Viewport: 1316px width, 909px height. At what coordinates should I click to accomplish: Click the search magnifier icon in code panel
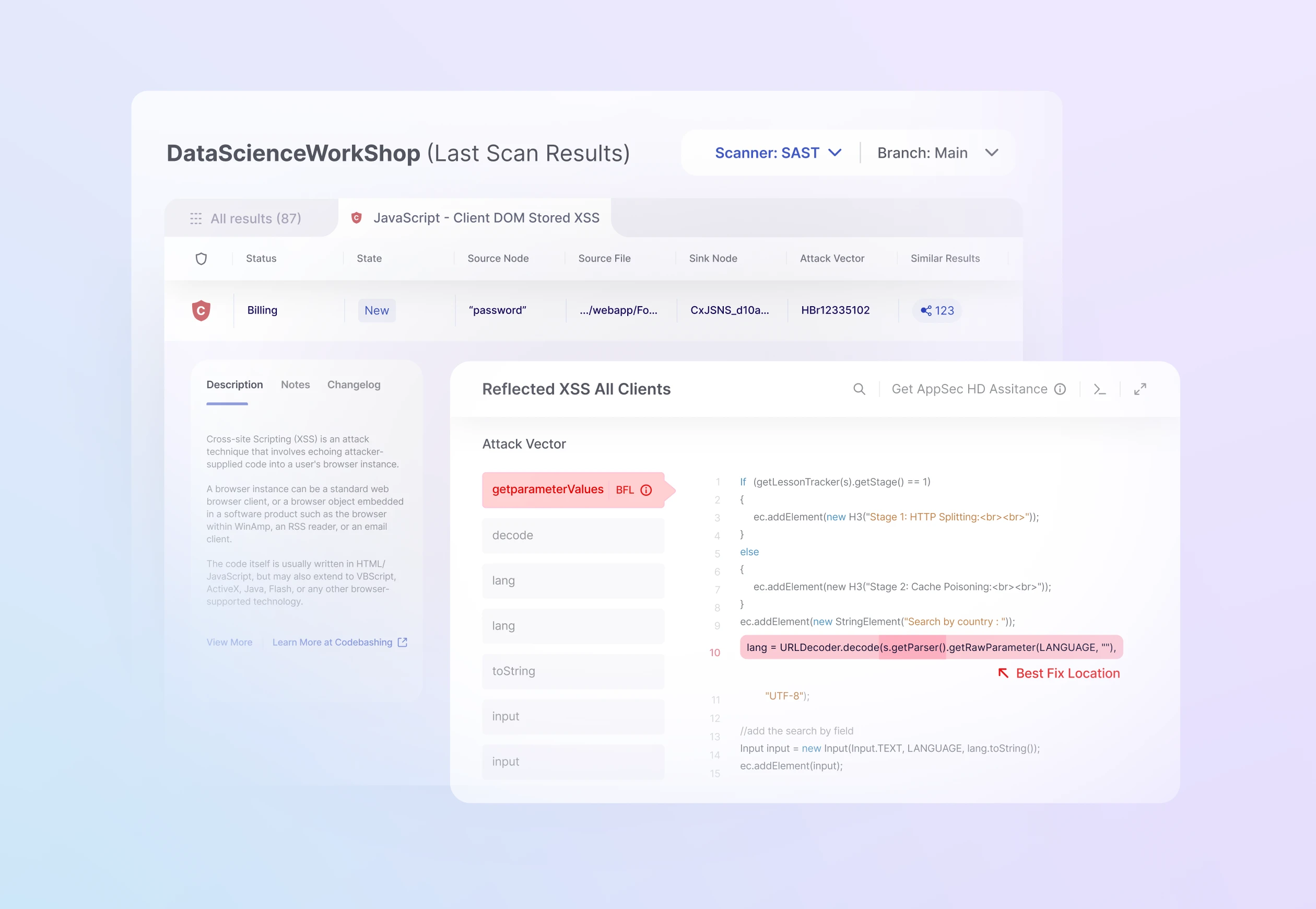[859, 389]
